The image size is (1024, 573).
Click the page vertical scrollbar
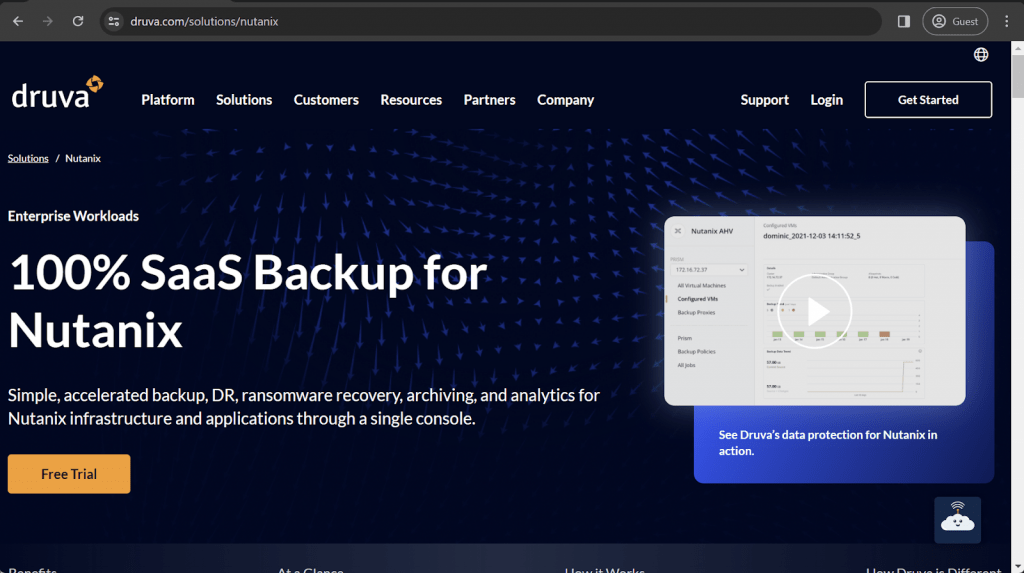(1017, 76)
